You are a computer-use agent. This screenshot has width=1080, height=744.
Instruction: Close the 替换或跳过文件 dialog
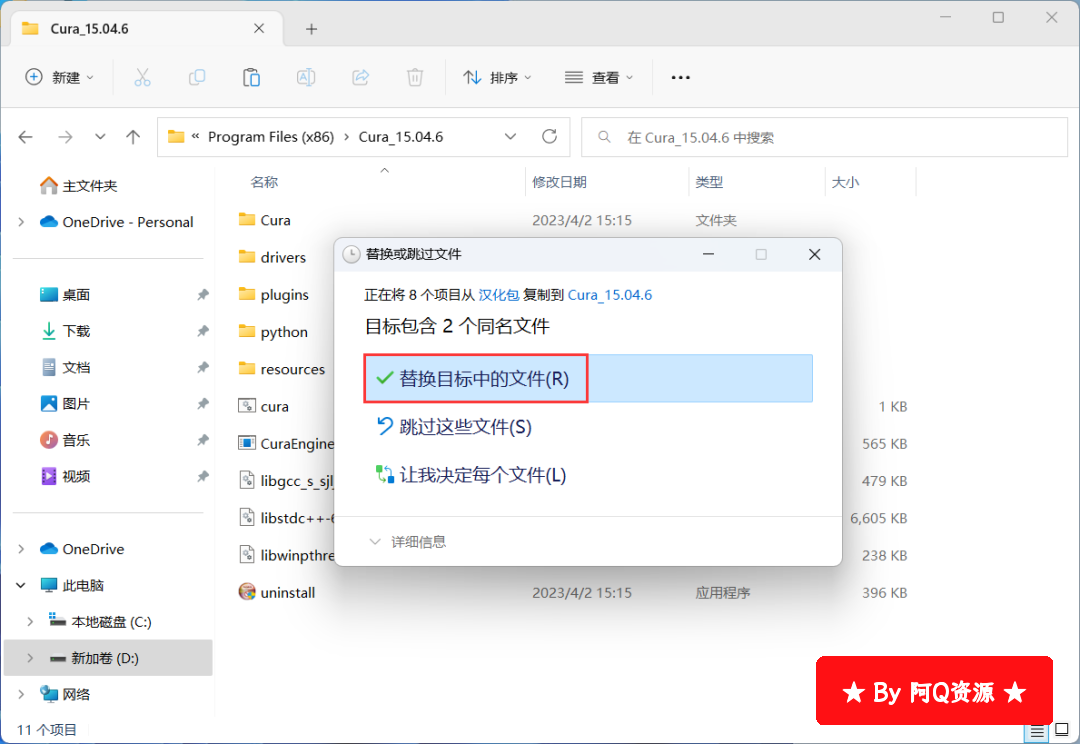point(814,254)
